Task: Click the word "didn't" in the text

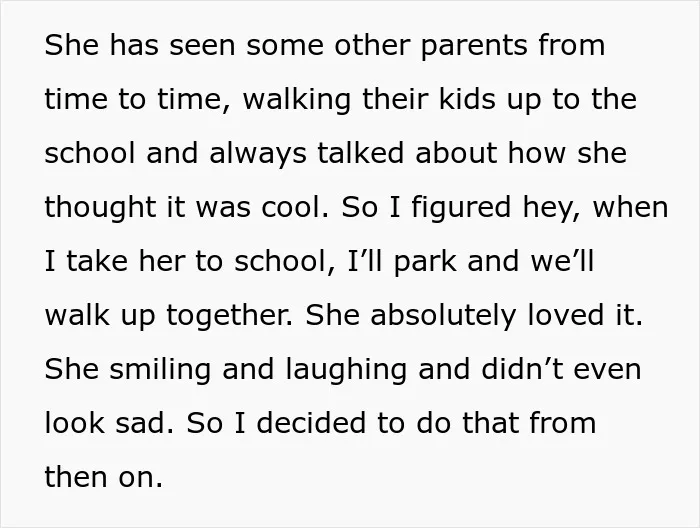Action: pos(522,369)
